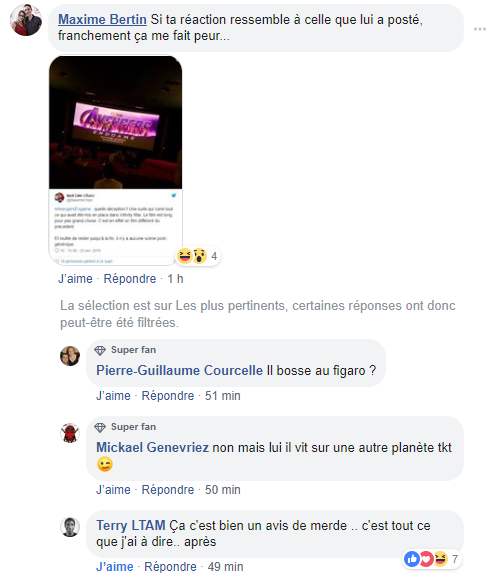The height and width of the screenshot is (582, 488).
Task: Open the Avengers Endgame attached image
Action: (x=115, y=160)
